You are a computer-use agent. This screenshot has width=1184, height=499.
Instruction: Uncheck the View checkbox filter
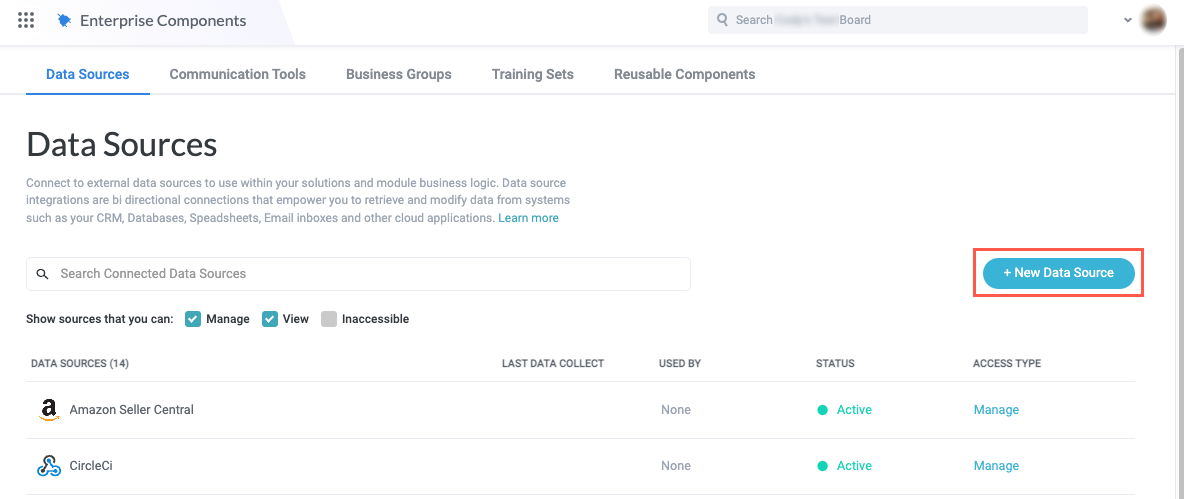coord(270,319)
